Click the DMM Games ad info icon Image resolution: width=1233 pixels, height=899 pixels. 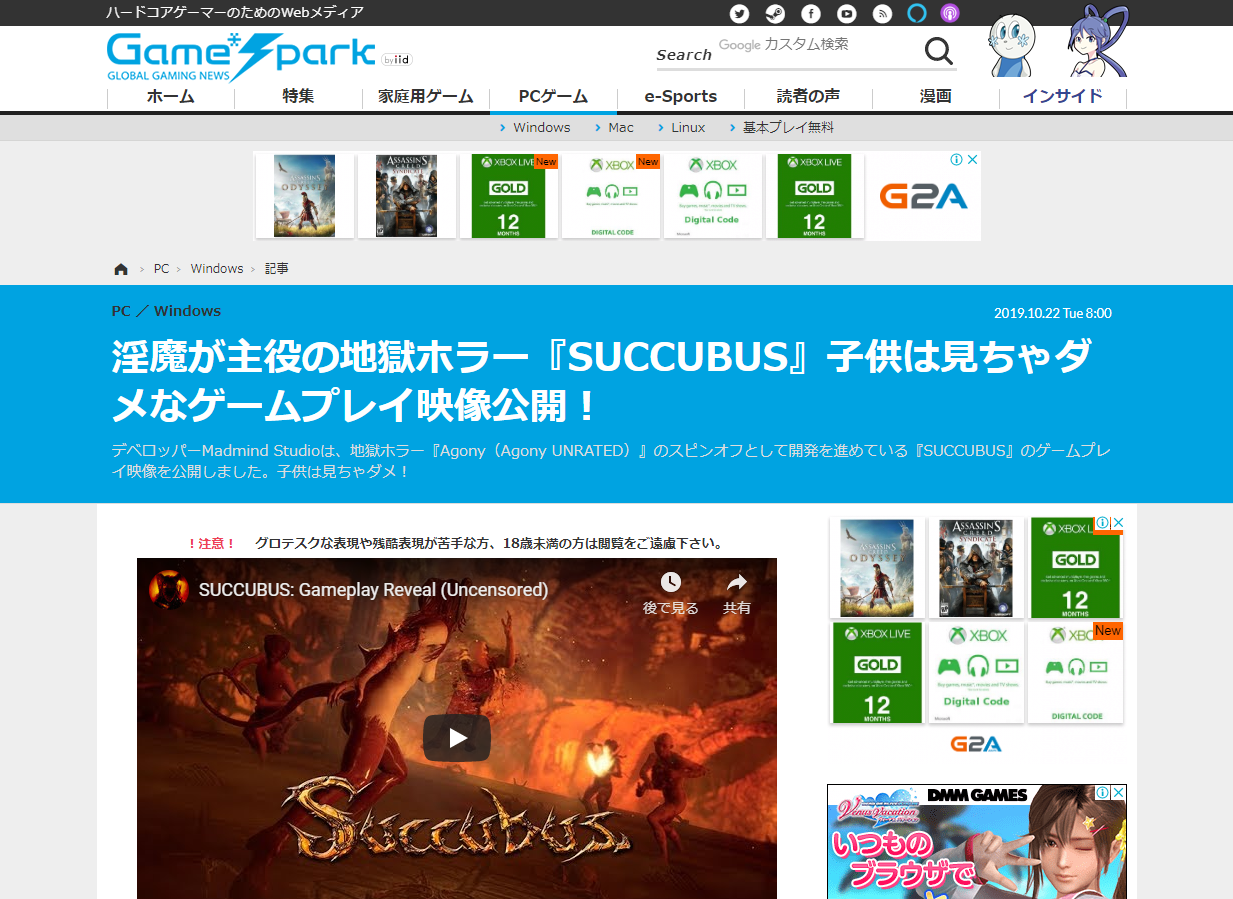point(1102,792)
